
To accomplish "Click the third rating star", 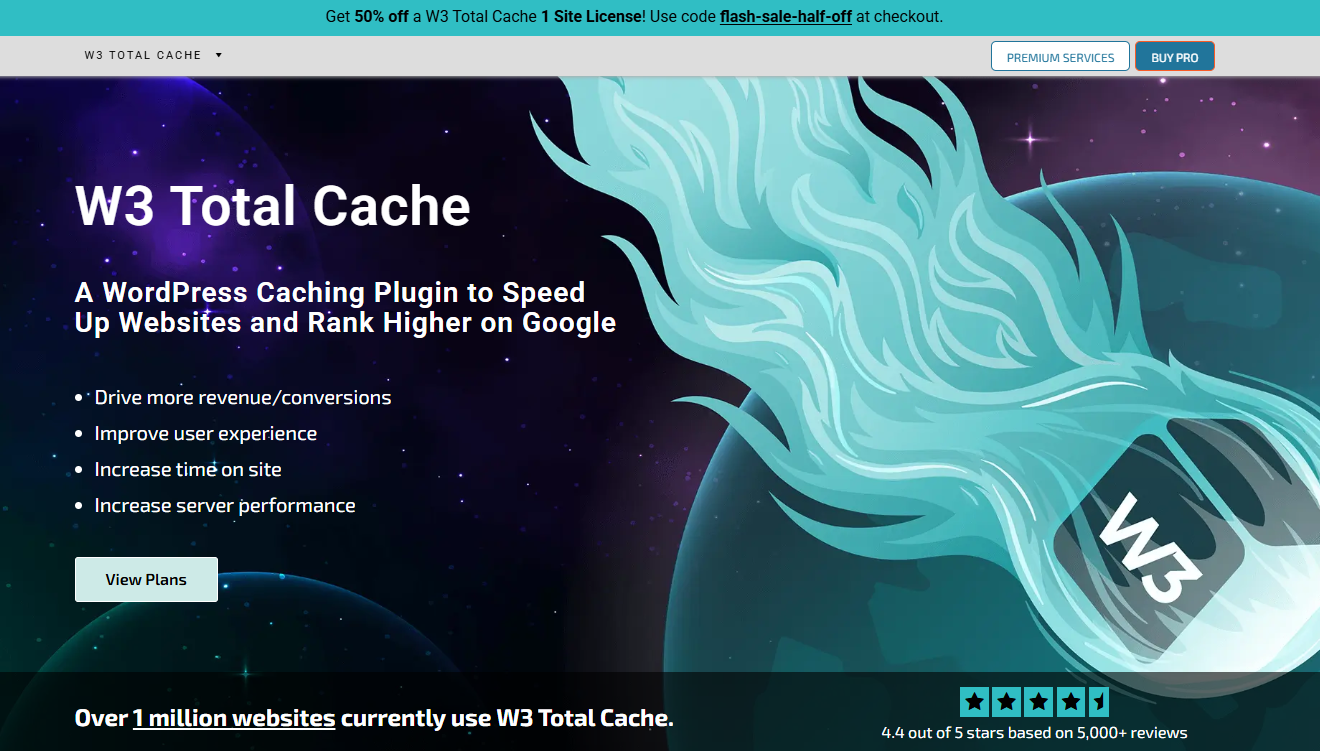I will (x=1037, y=702).
